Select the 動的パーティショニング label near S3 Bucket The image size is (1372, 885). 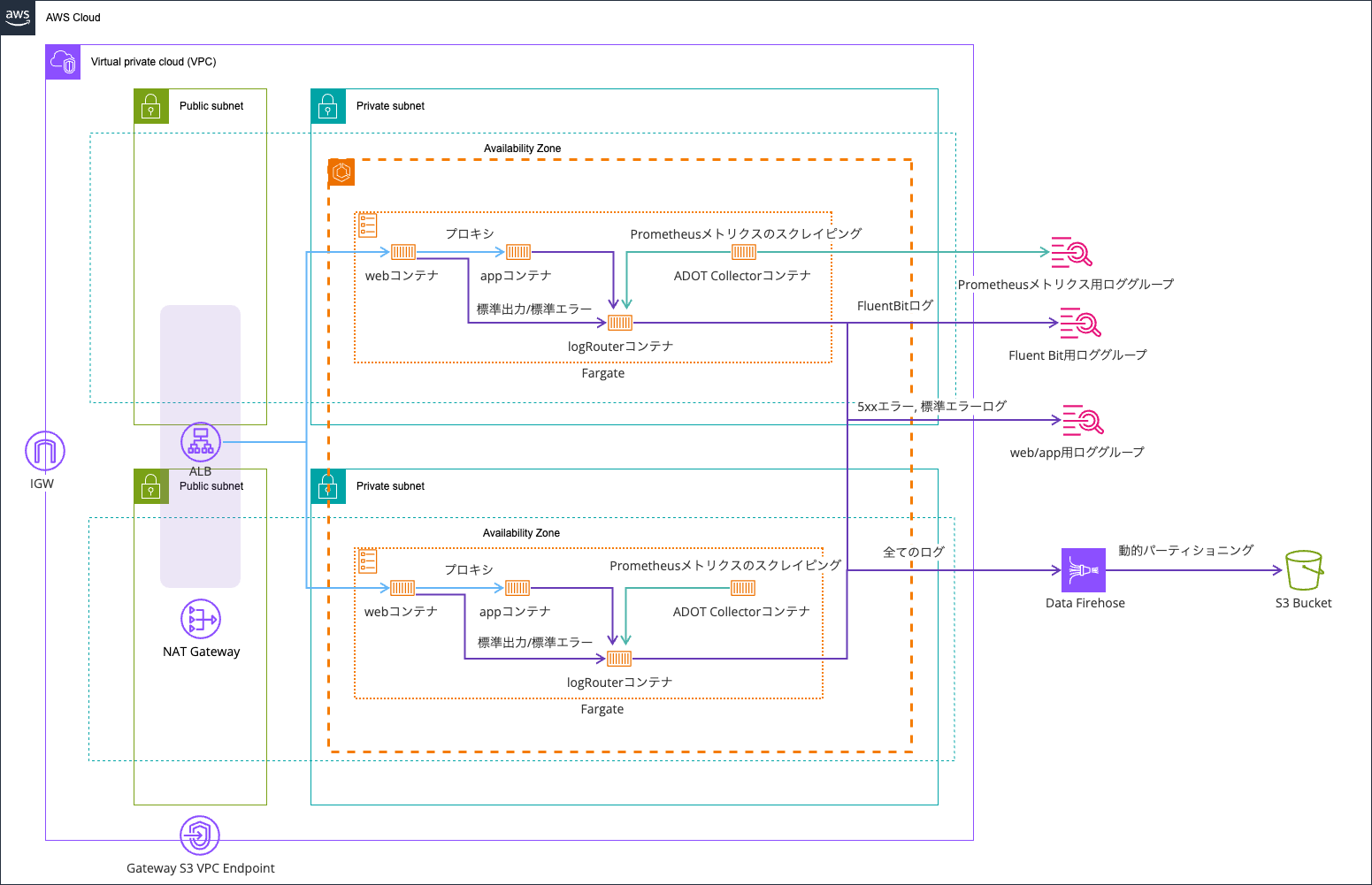click(1185, 550)
